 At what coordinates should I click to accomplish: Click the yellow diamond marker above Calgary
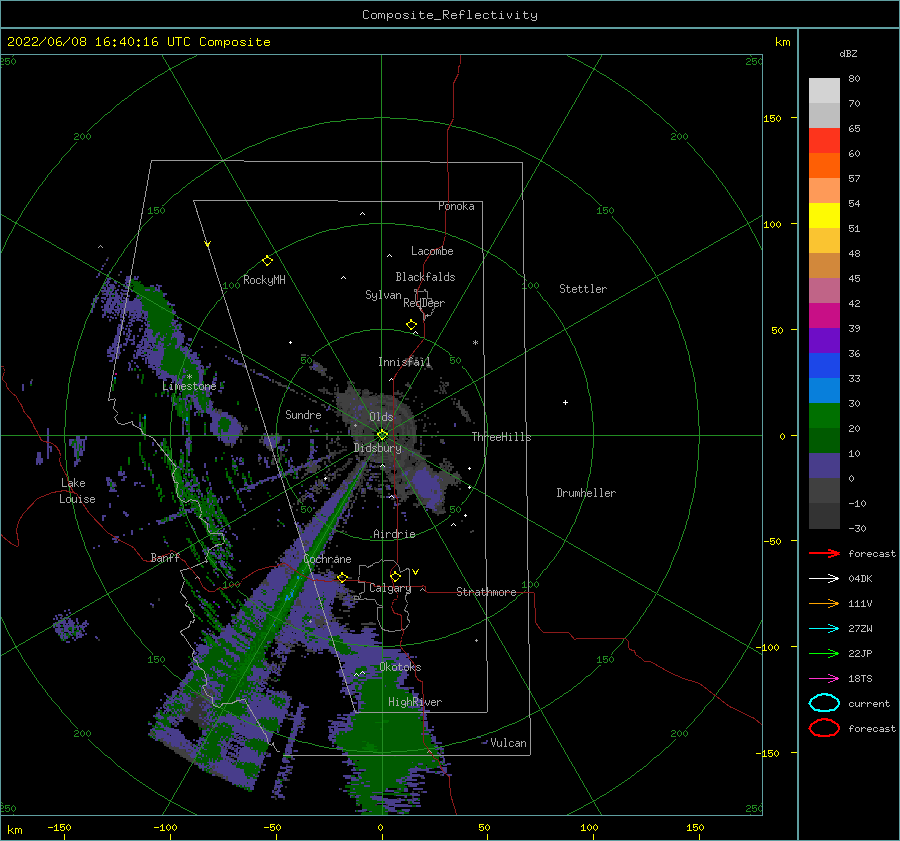(x=395, y=576)
